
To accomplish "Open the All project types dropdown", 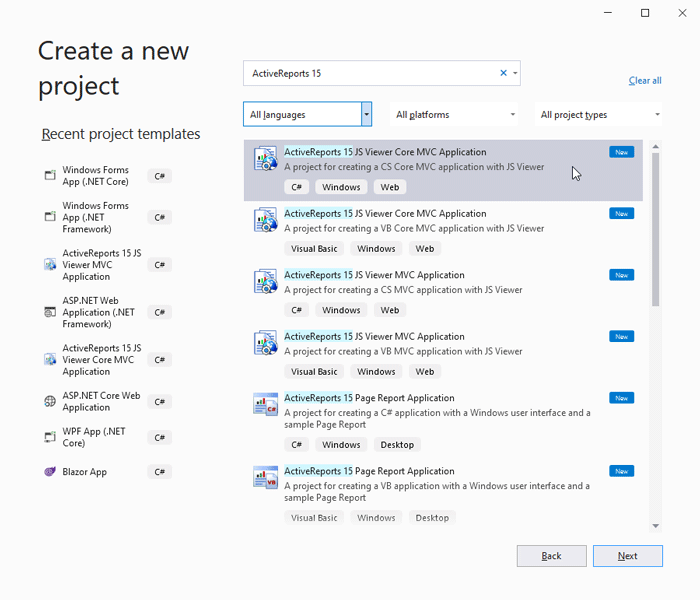I will point(599,114).
